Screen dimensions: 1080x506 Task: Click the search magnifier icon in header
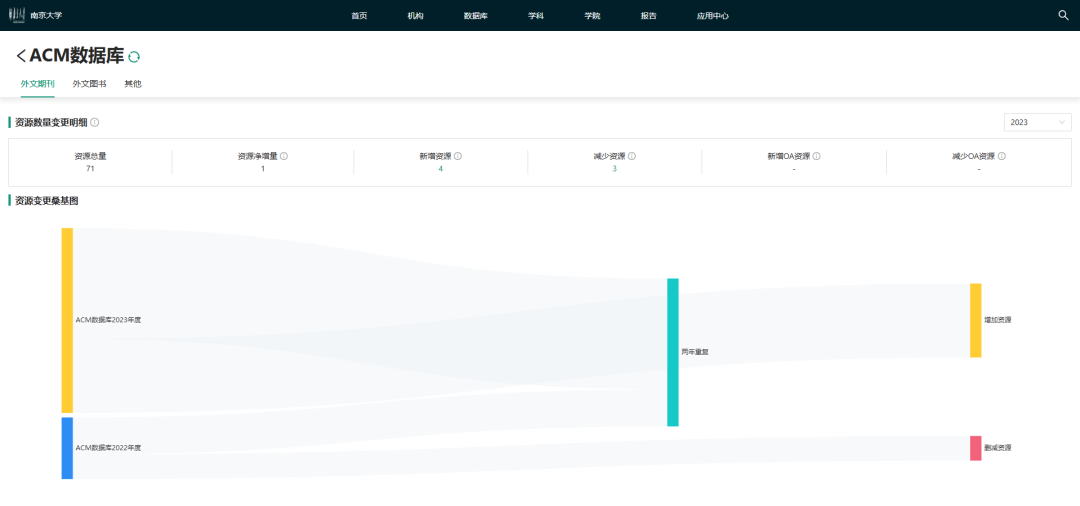(1063, 15)
